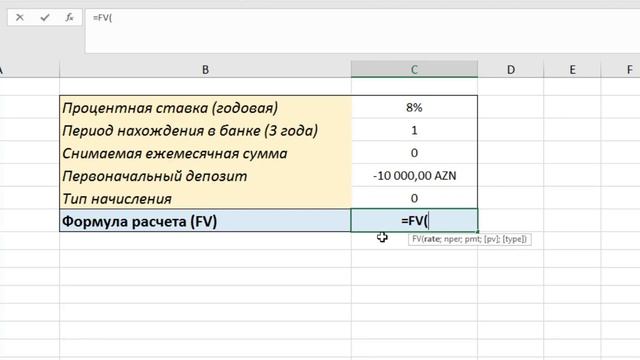640x360 pixels.
Task: Click the nper argument in the FV tooltip
Action: pos(452,239)
